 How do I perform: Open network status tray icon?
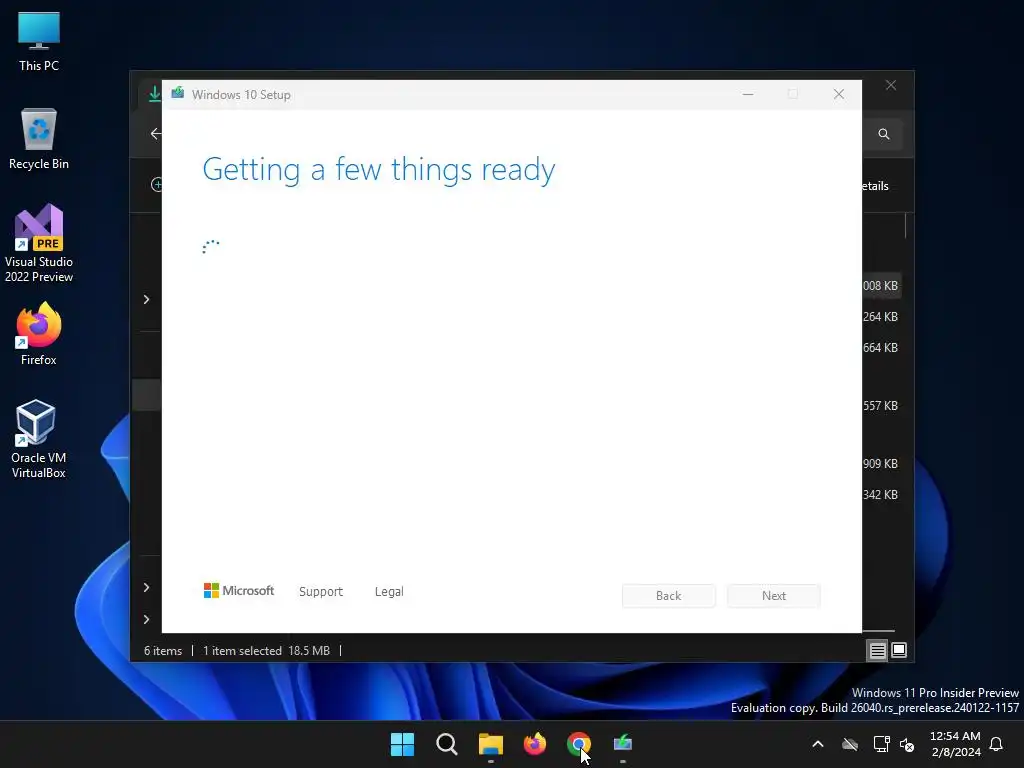pos(881,744)
